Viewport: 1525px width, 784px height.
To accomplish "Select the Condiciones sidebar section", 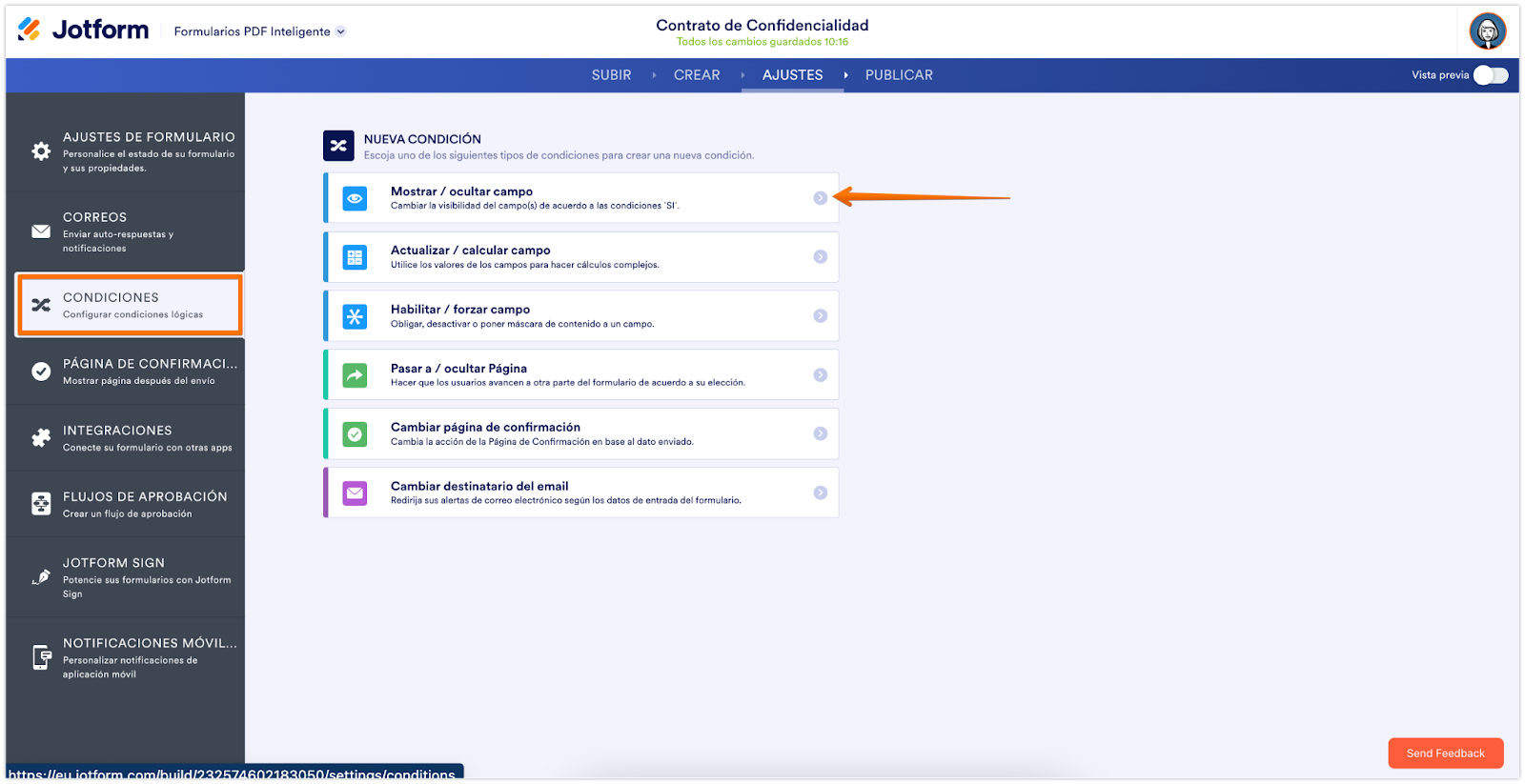I will pyautogui.click(x=129, y=305).
